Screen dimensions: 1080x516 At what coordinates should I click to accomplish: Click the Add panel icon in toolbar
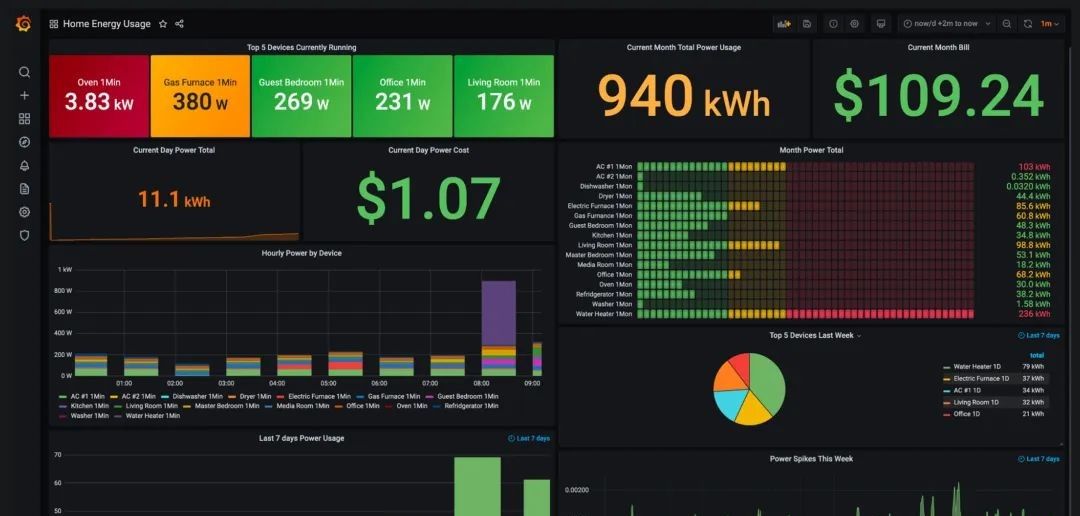(x=783, y=24)
